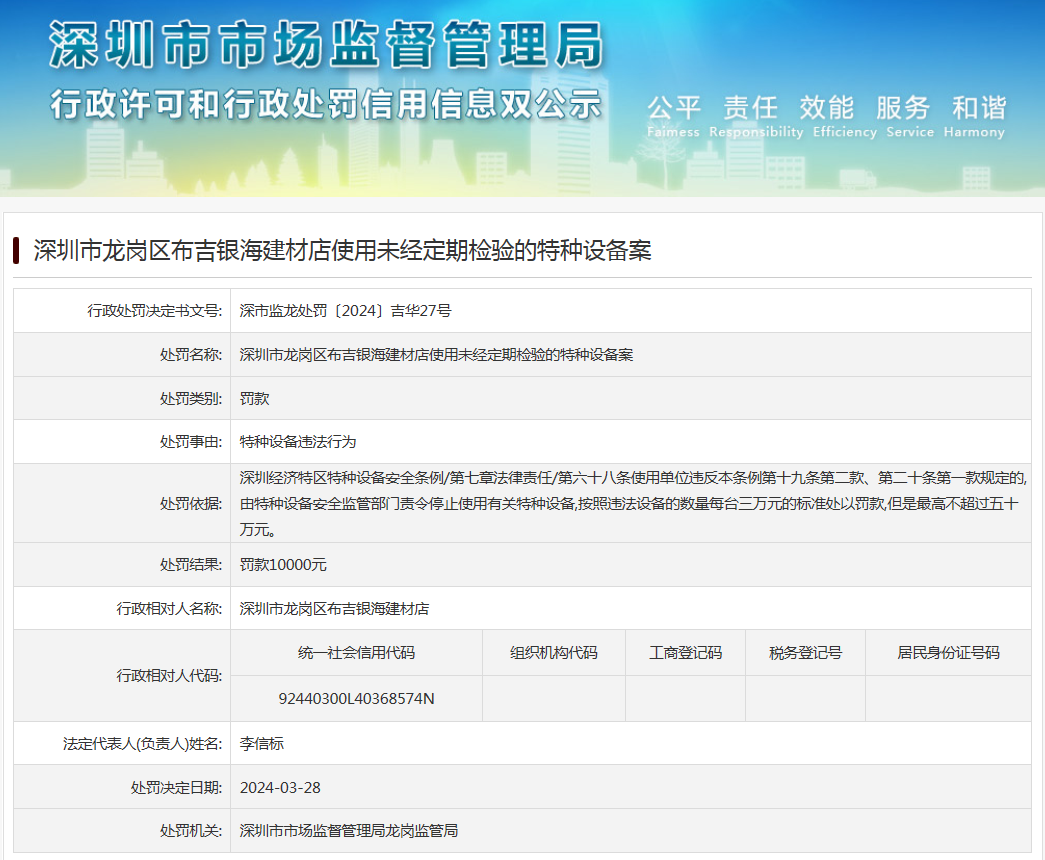1045x860 pixels.
Task: Click the 处罚依据 legal basis paragraph
Action: 629,503
